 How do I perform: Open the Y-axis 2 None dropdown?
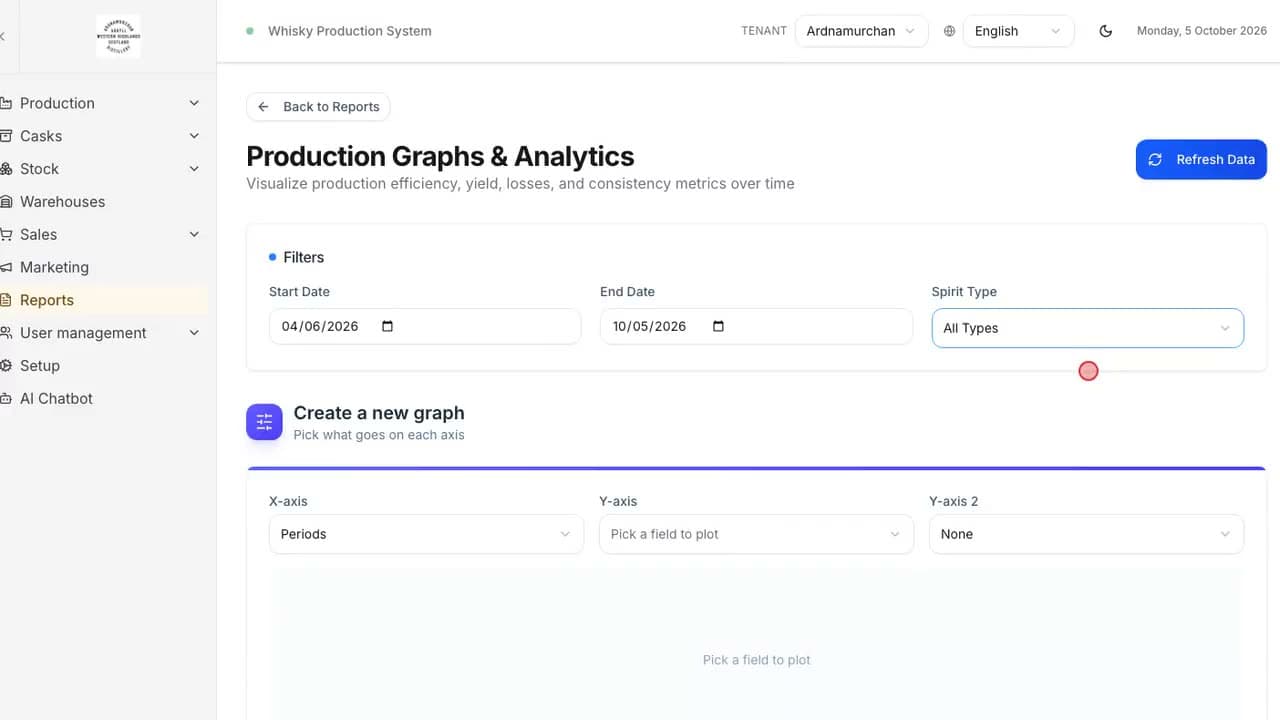pyautogui.click(x=1086, y=534)
